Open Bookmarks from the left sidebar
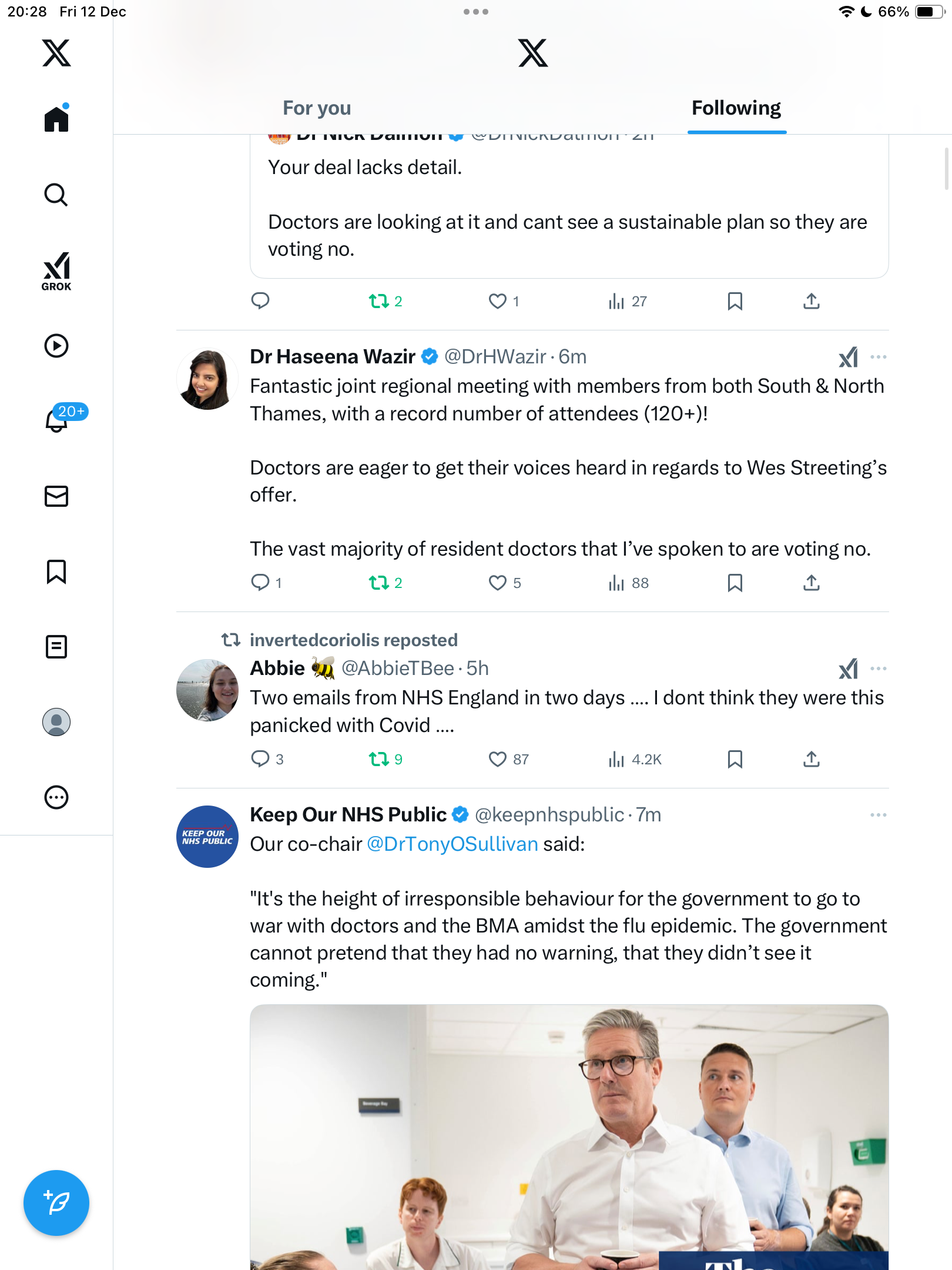This screenshot has width=952, height=1270. [x=56, y=571]
